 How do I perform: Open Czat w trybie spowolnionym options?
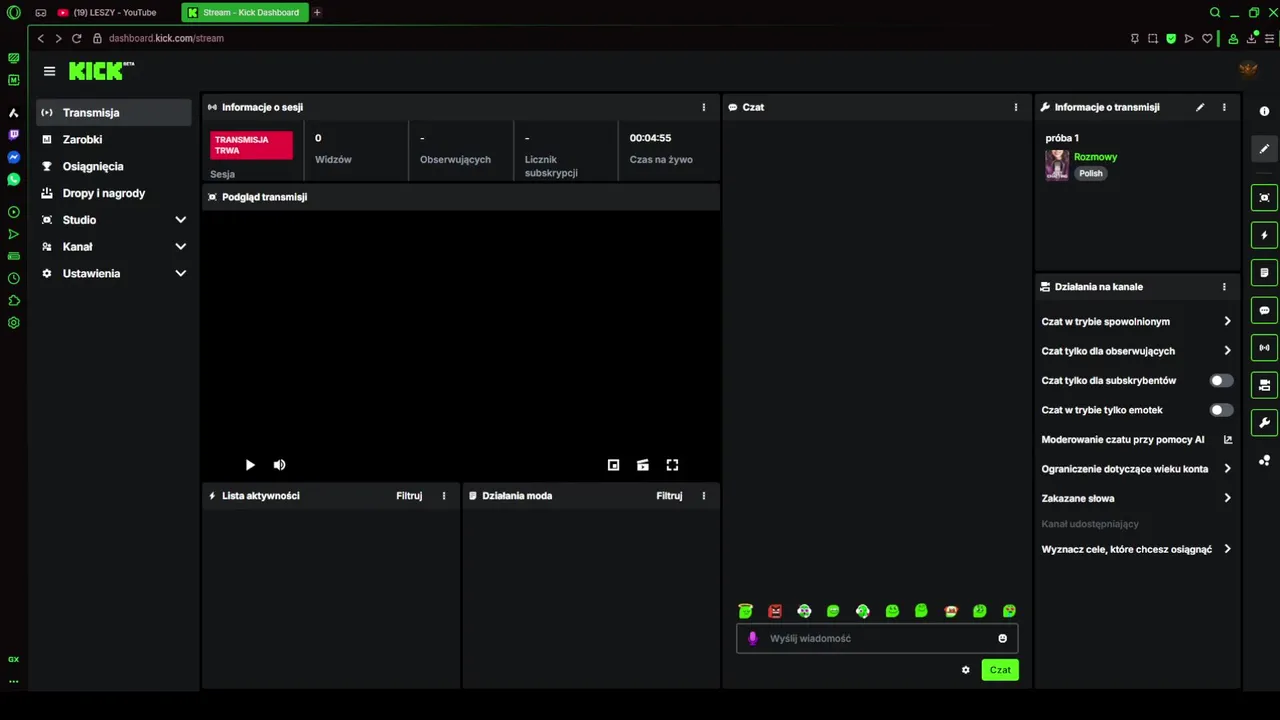point(1137,322)
